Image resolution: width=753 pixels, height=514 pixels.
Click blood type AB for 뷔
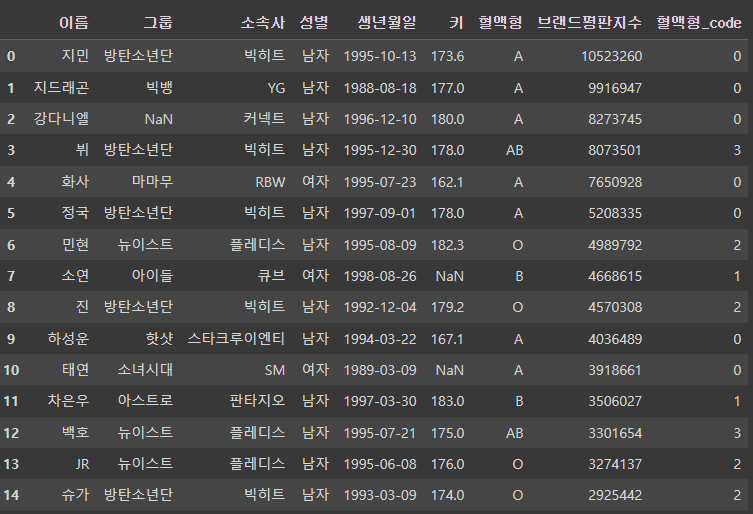pos(514,150)
